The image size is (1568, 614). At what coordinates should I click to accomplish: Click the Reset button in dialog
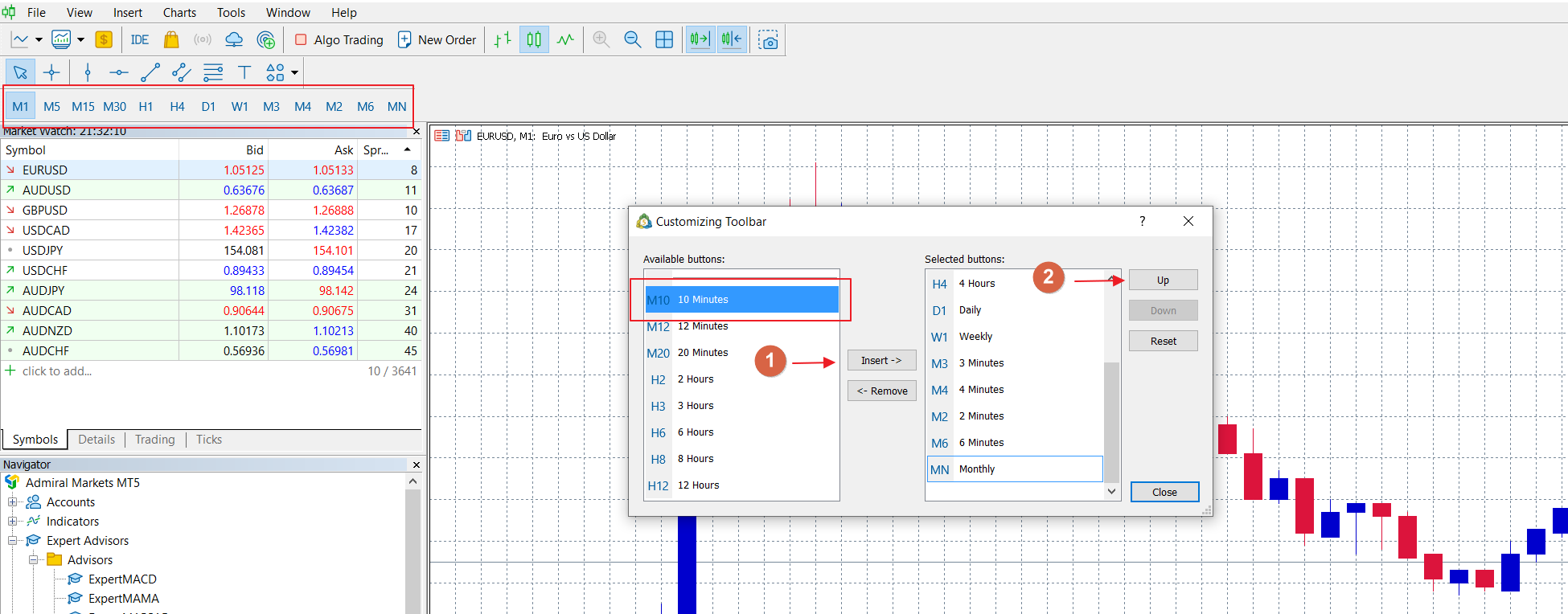click(x=1163, y=341)
